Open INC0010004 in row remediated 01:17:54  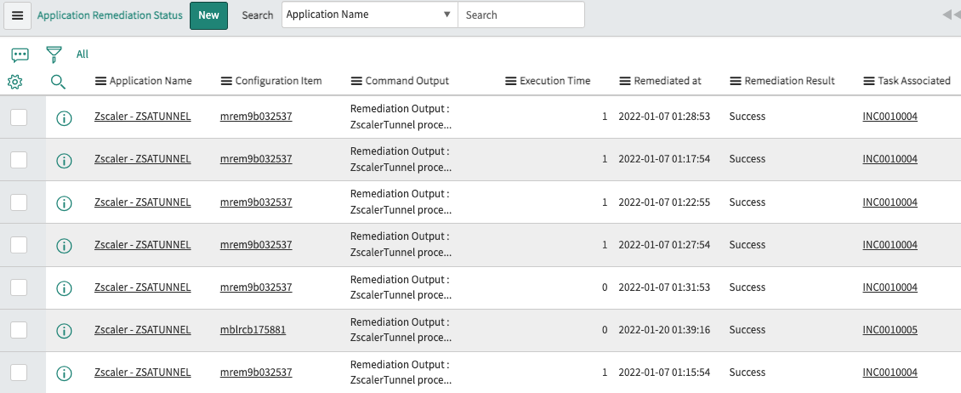(890, 159)
